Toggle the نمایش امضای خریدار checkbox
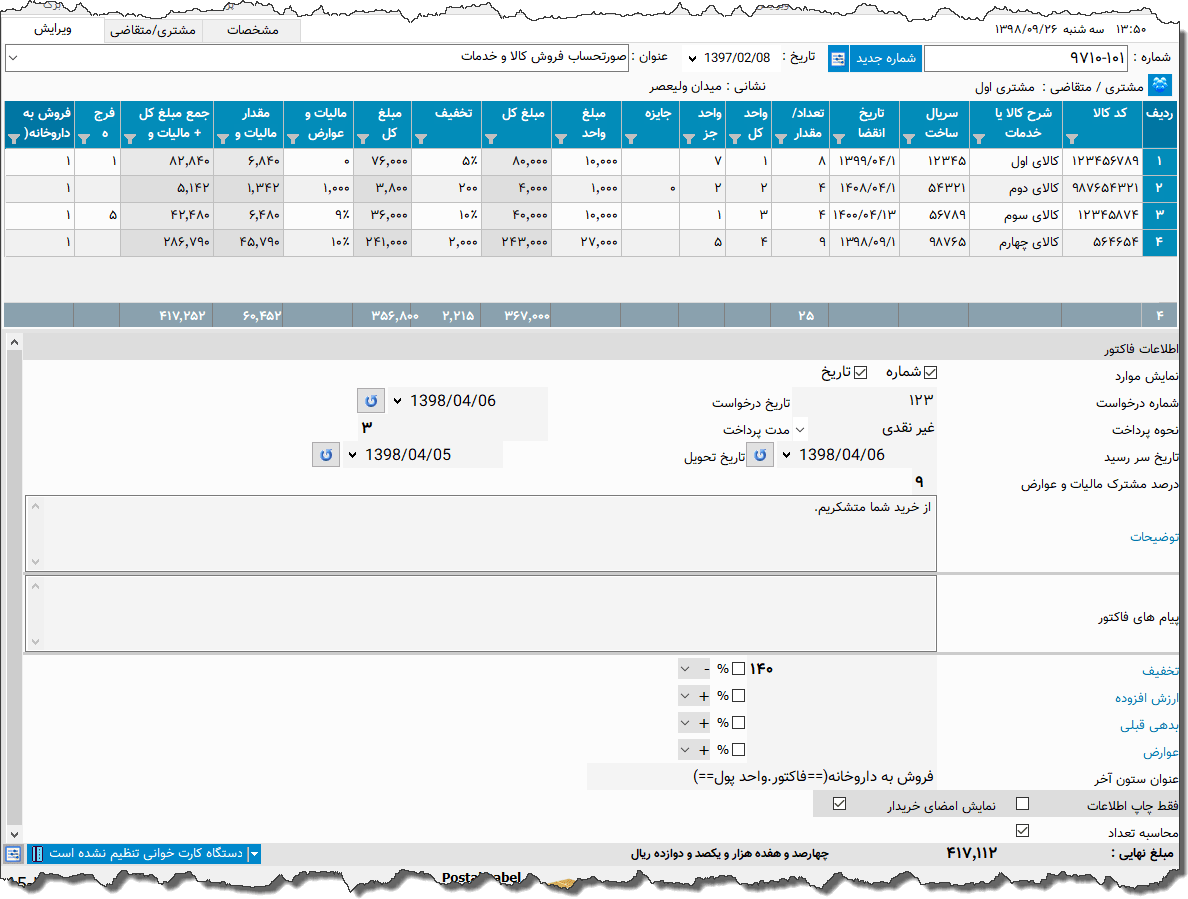1188x899 pixels. pyautogui.click(x=839, y=804)
